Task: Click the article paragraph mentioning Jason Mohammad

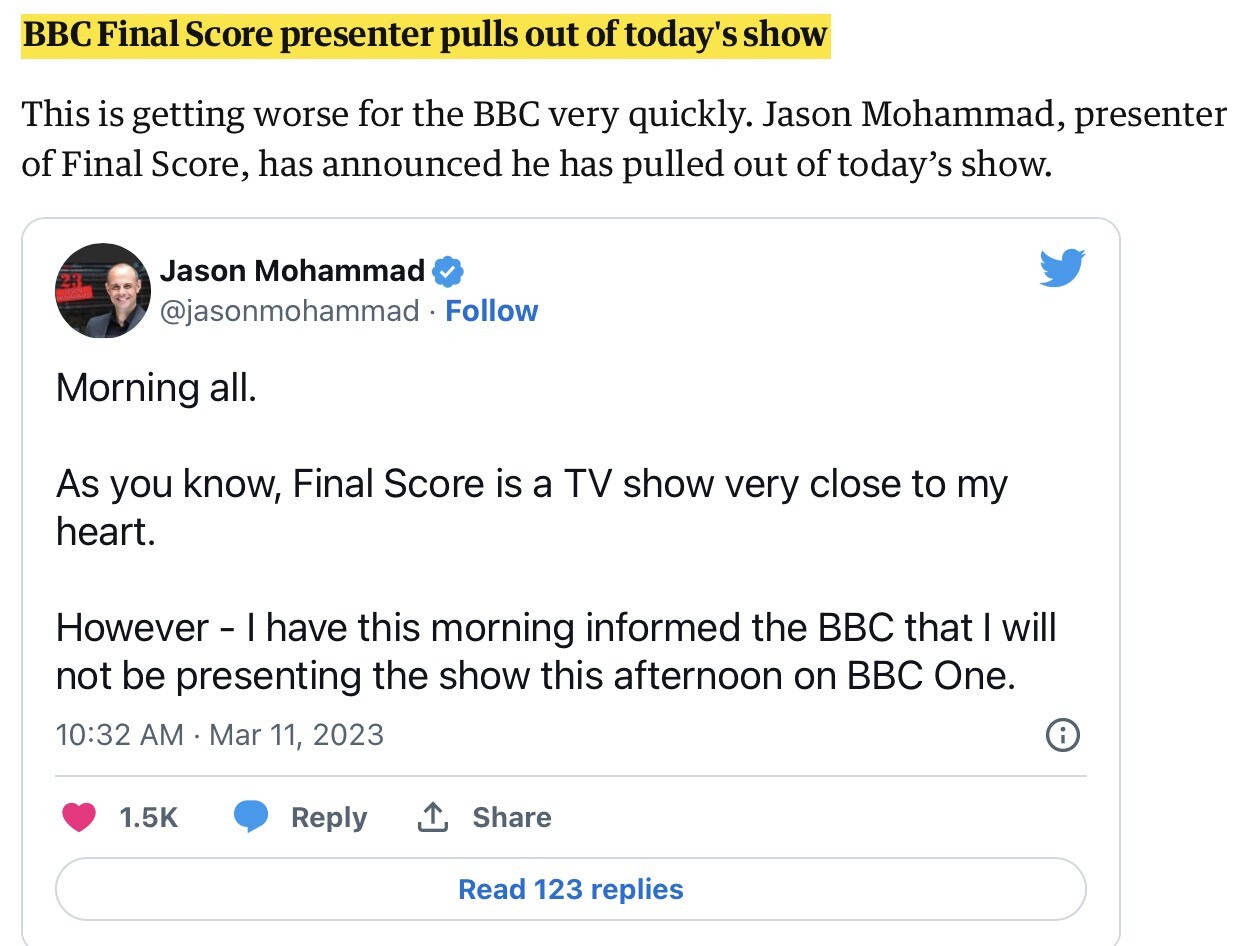Action: point(623,138)
